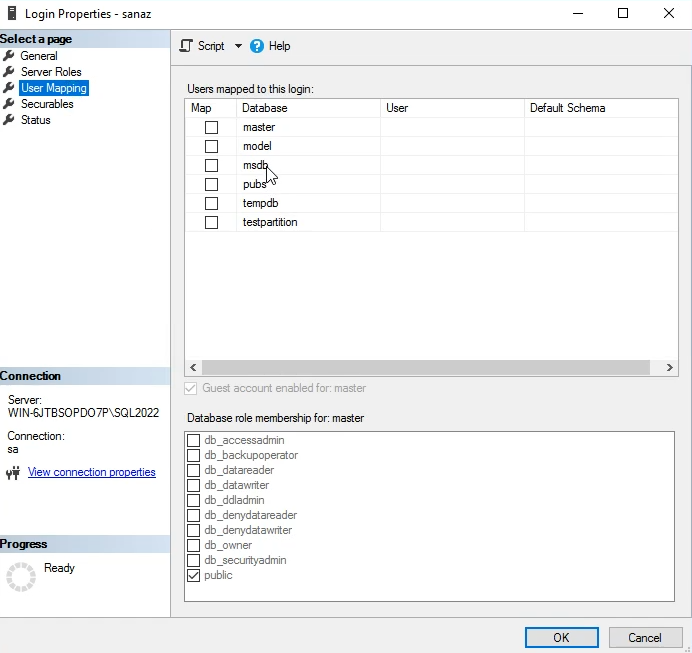Open the Status page
Image resolution: width=692 pixels, height=653 pixels.
[36, 120]
